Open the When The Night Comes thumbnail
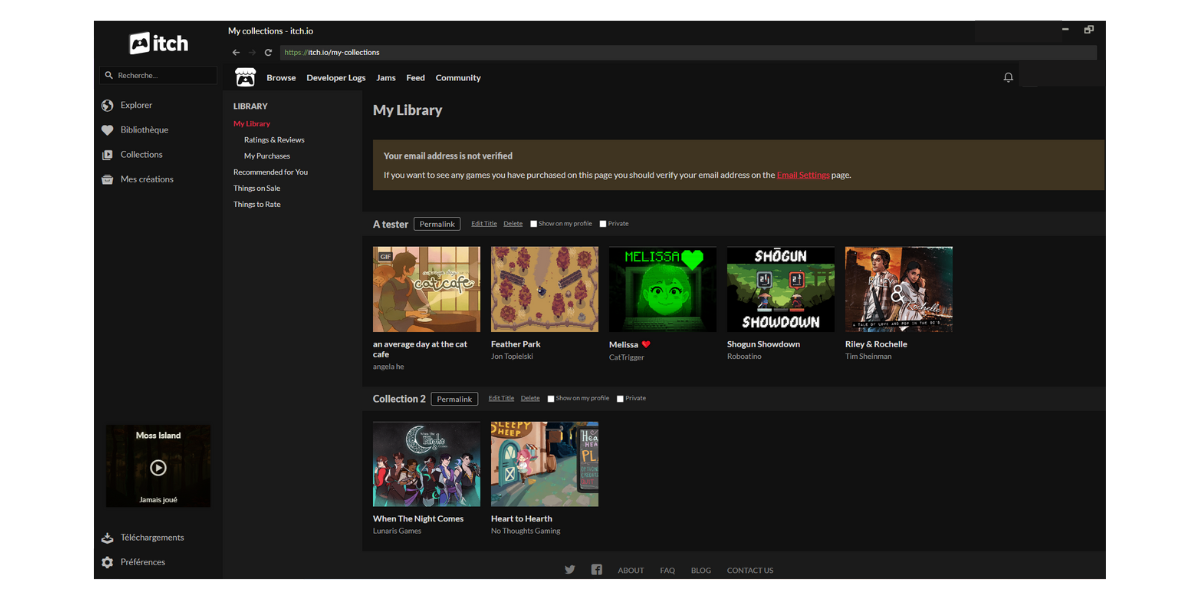 (x=427, y=464)
